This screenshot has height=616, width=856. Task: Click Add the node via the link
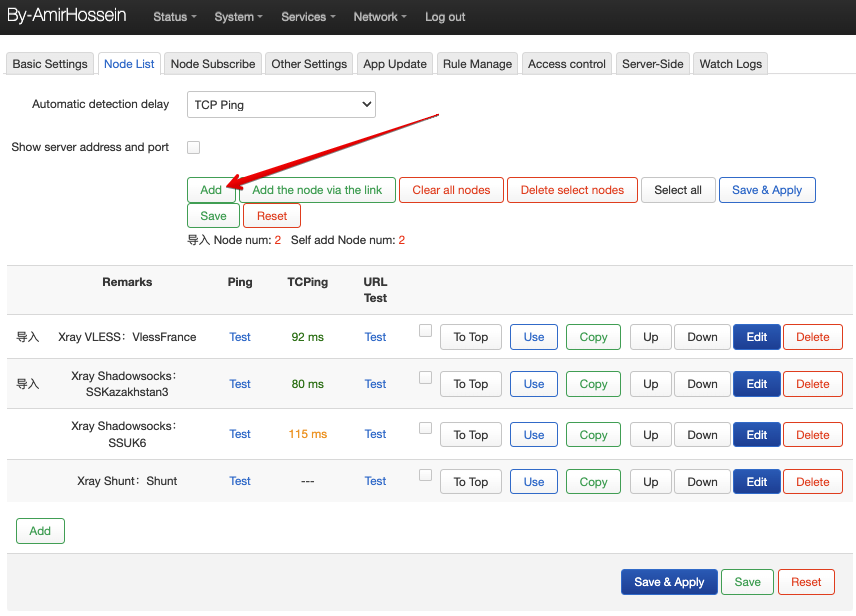[317, 190]
